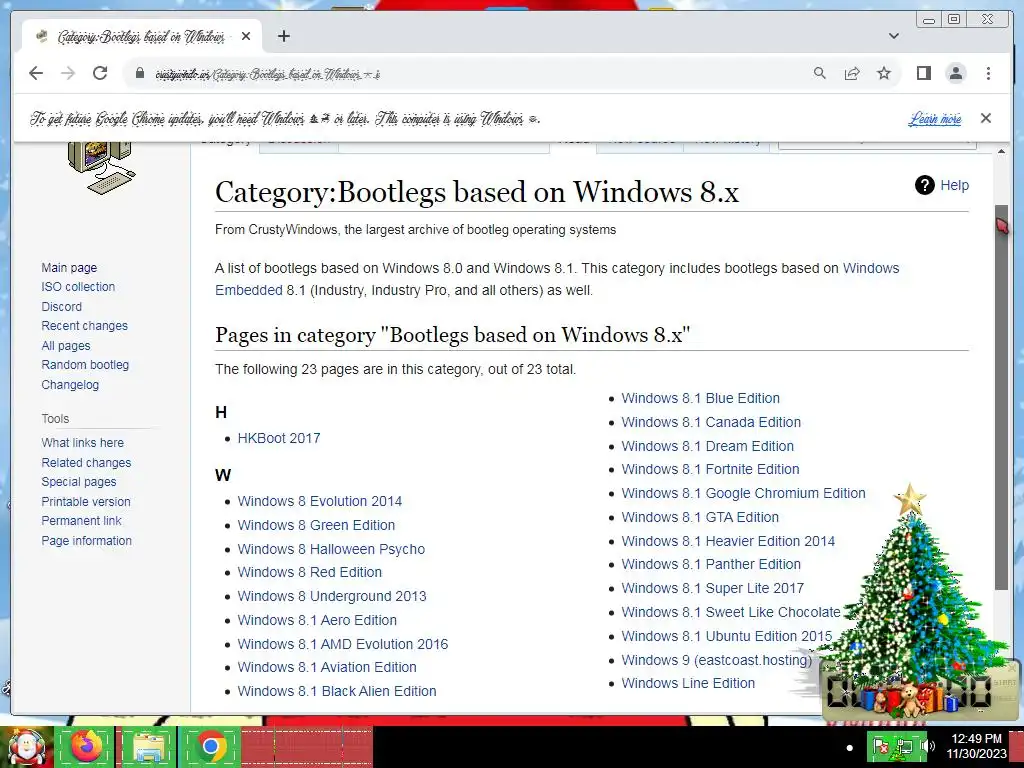Open the volume tray icon
The image size is (1024, 768).
click(x=927, y=746)
